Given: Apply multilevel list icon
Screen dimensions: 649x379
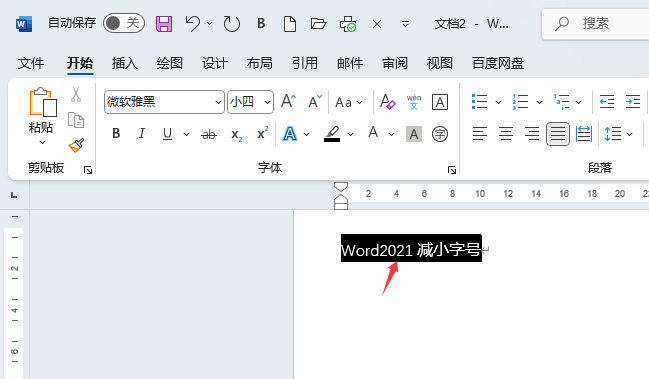Looking at the screenshot, I should pos(561,102).
